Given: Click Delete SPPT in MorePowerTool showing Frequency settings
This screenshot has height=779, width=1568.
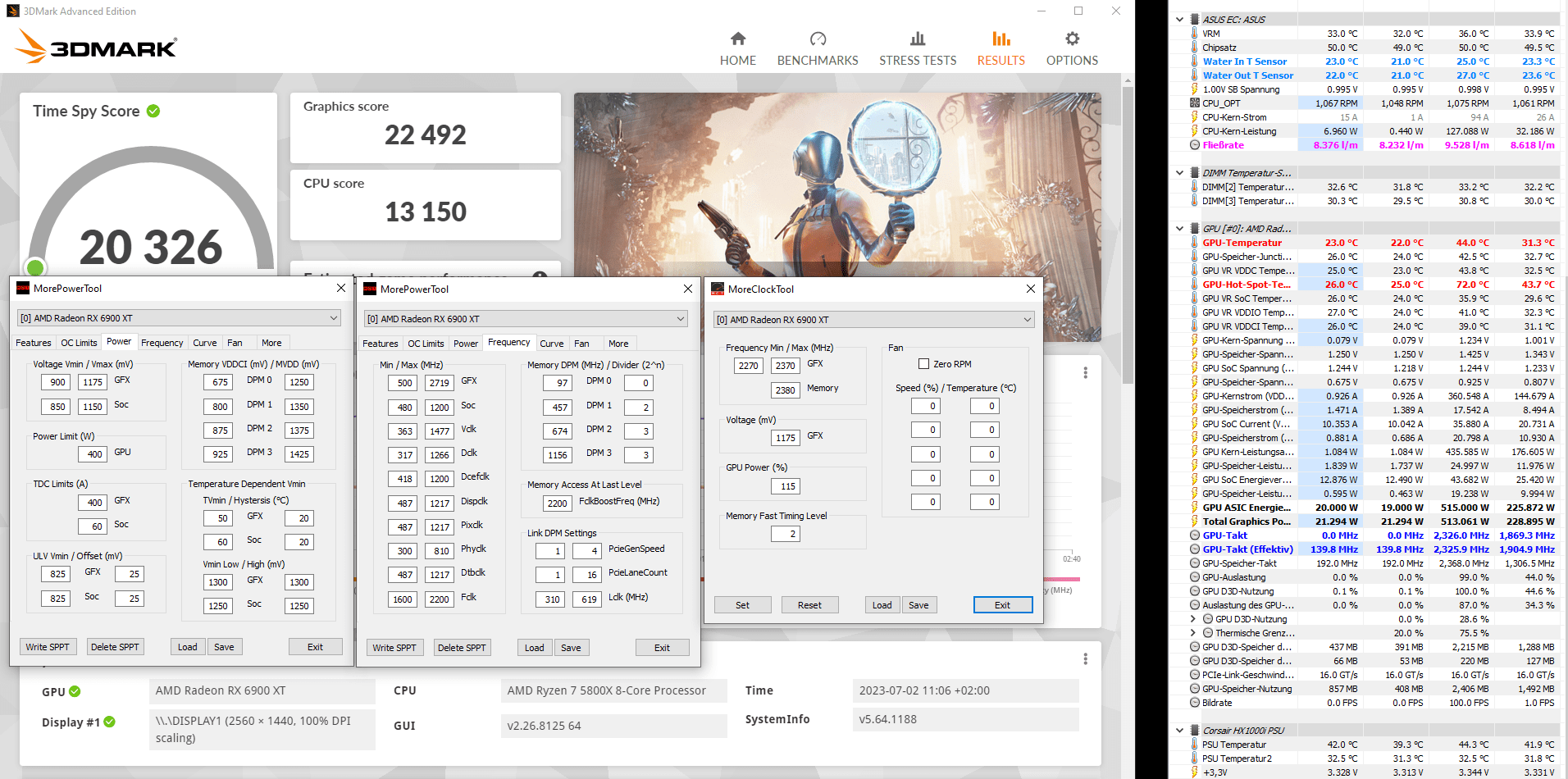Looking at the screenshot, I should 462,648.
